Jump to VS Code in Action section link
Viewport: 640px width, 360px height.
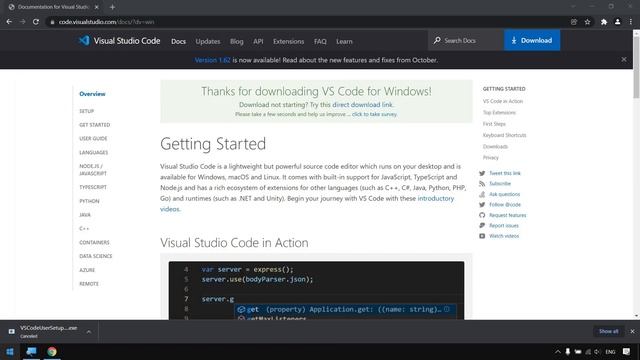[502, 101]
